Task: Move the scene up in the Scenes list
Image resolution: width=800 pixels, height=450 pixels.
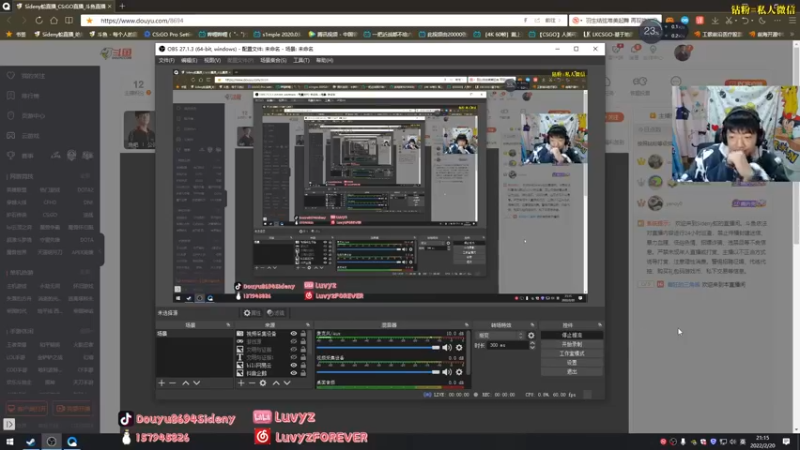Action: (186, 383)
